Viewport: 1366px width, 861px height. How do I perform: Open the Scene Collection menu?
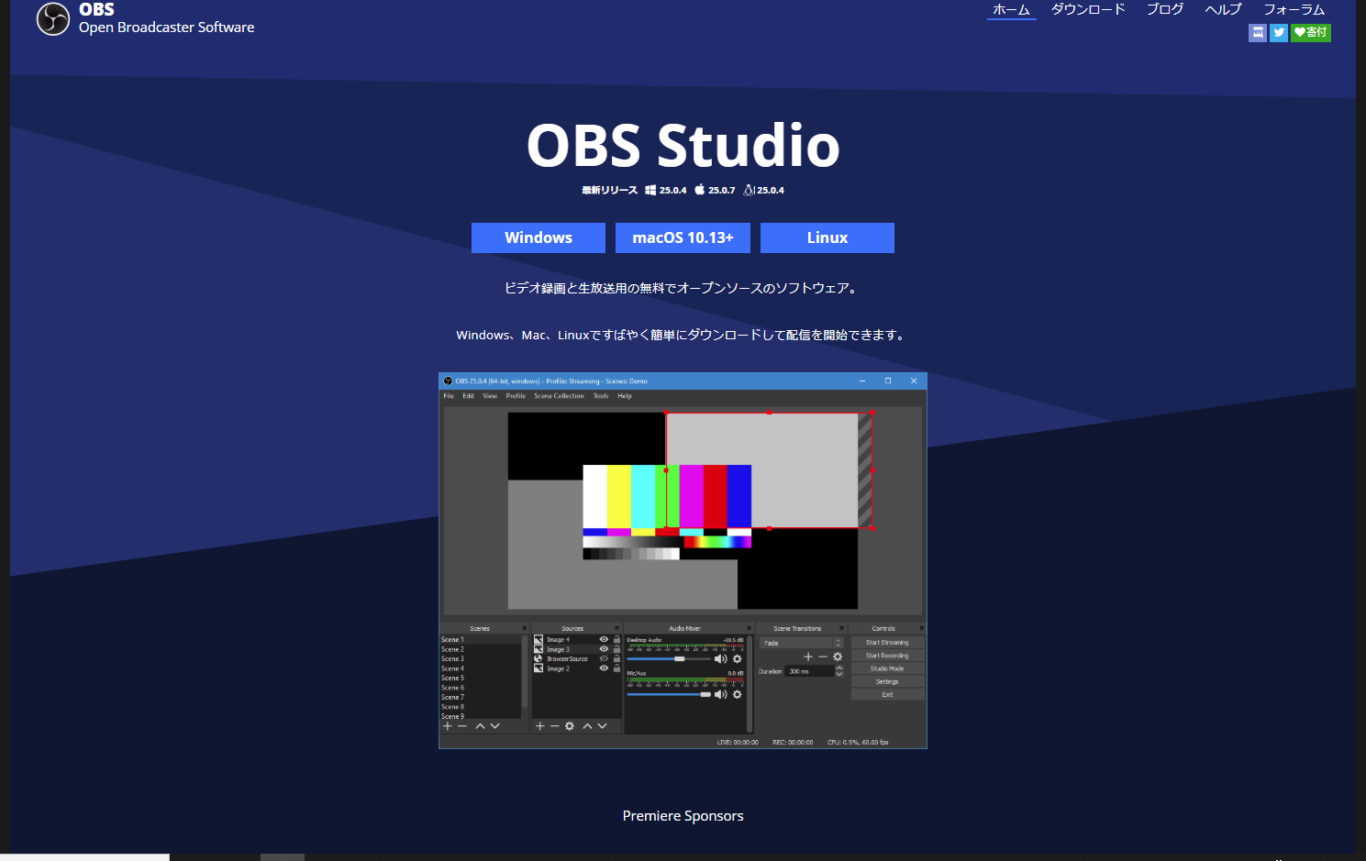point(558,395)
